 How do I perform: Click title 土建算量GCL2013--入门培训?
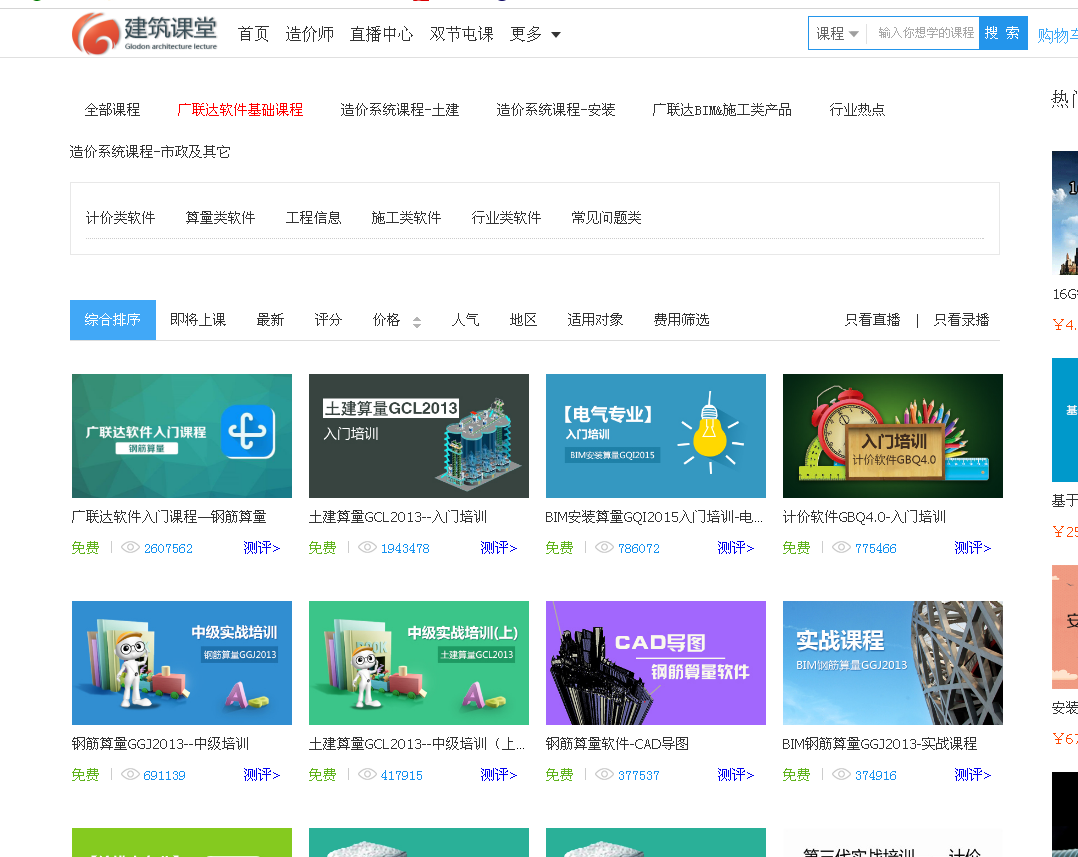coord(397,517)
